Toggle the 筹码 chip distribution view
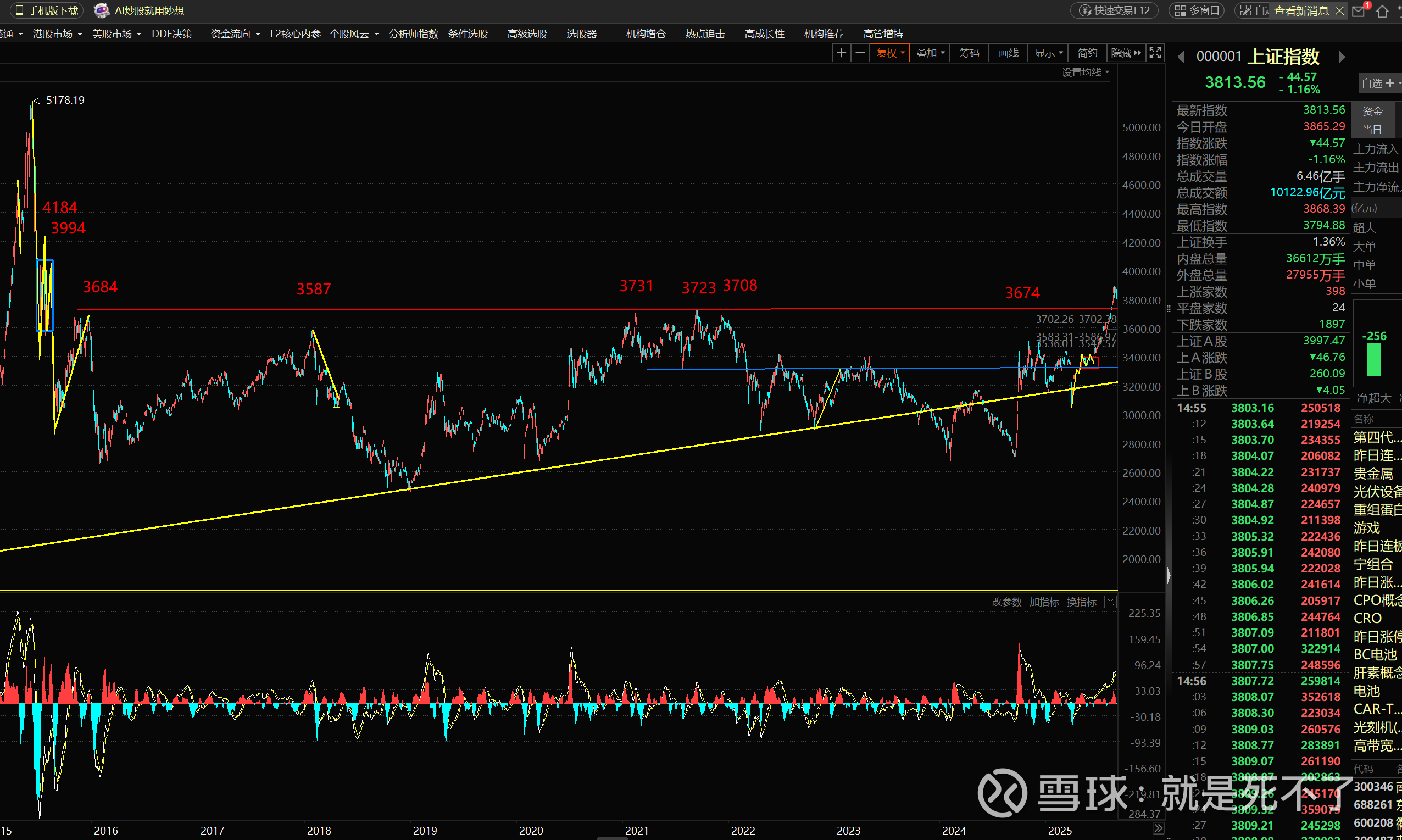This screenshot has height=840, width=1402. pyautogui.click(x=969, y=53)
